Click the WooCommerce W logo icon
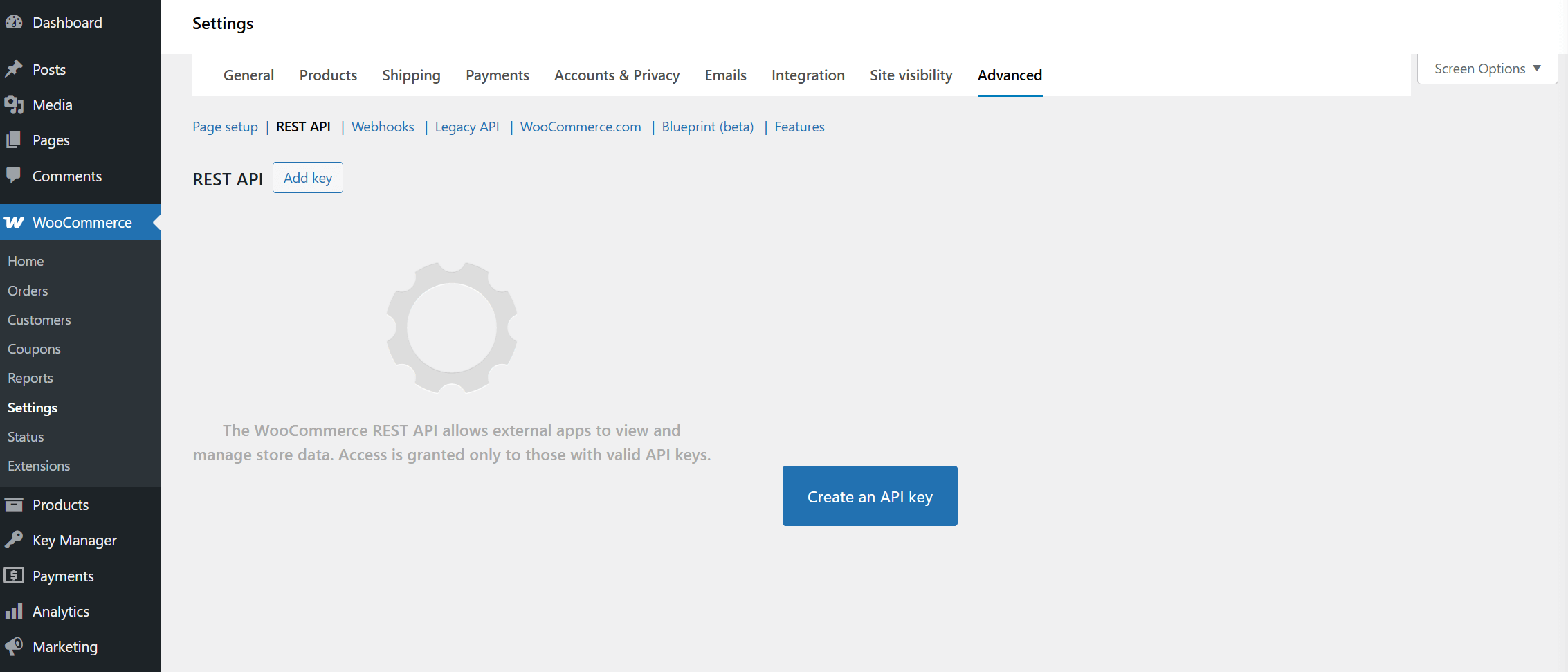Image resolution: width=1568 pixels, height=672 pixels. coord(14,222)
